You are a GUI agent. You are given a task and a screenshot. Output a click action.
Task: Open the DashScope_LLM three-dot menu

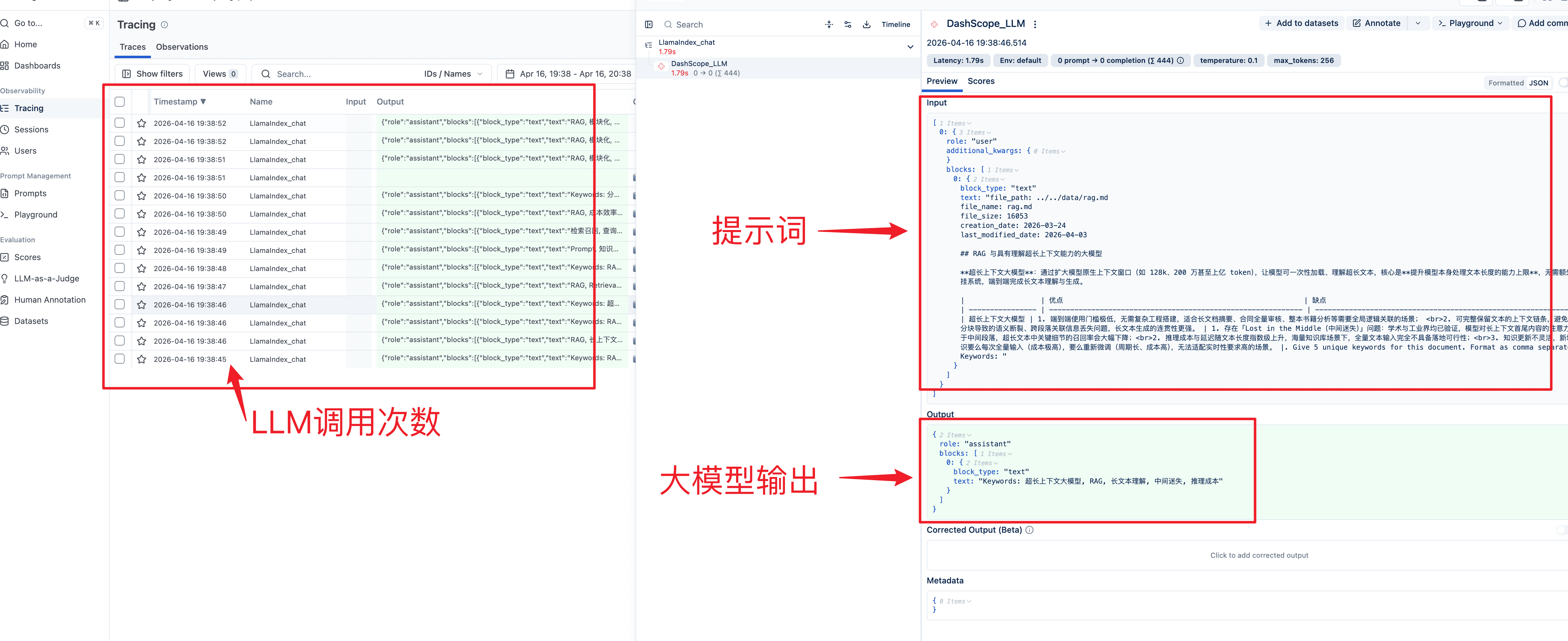tap(1035, 24)
